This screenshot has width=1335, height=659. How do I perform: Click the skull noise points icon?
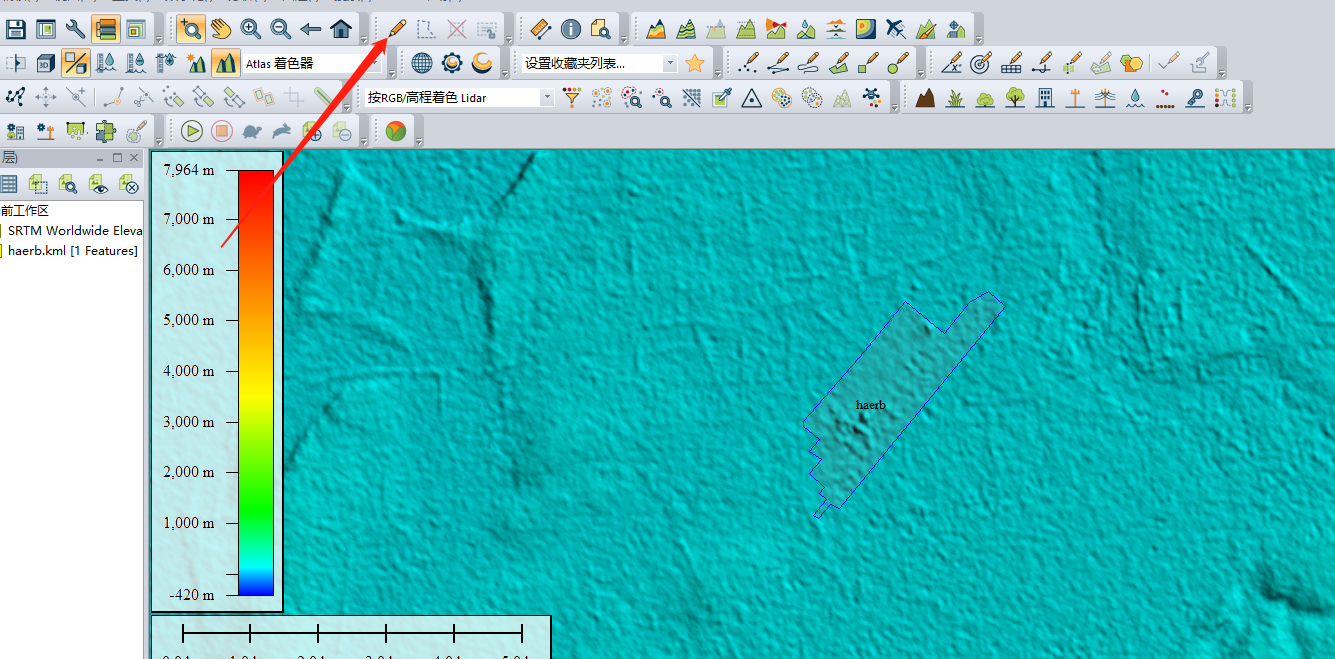(x=872, y=97)
